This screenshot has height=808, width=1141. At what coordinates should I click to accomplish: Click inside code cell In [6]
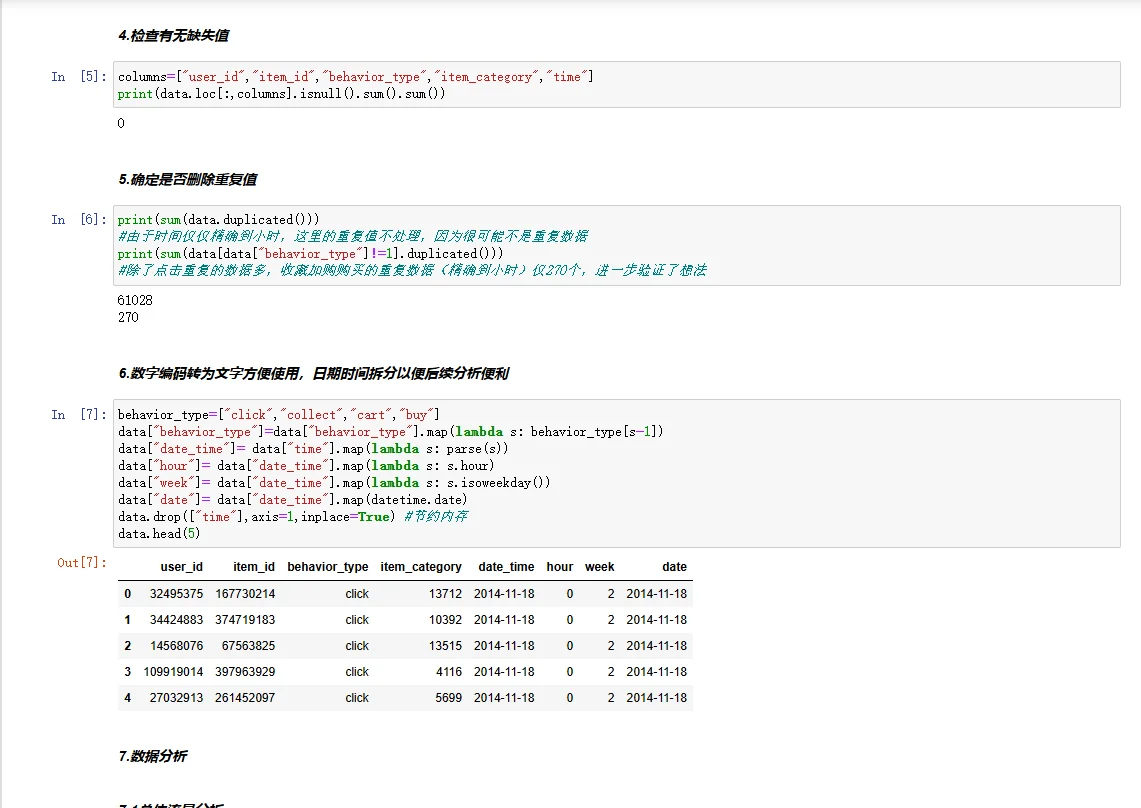(x=616, y=245)
